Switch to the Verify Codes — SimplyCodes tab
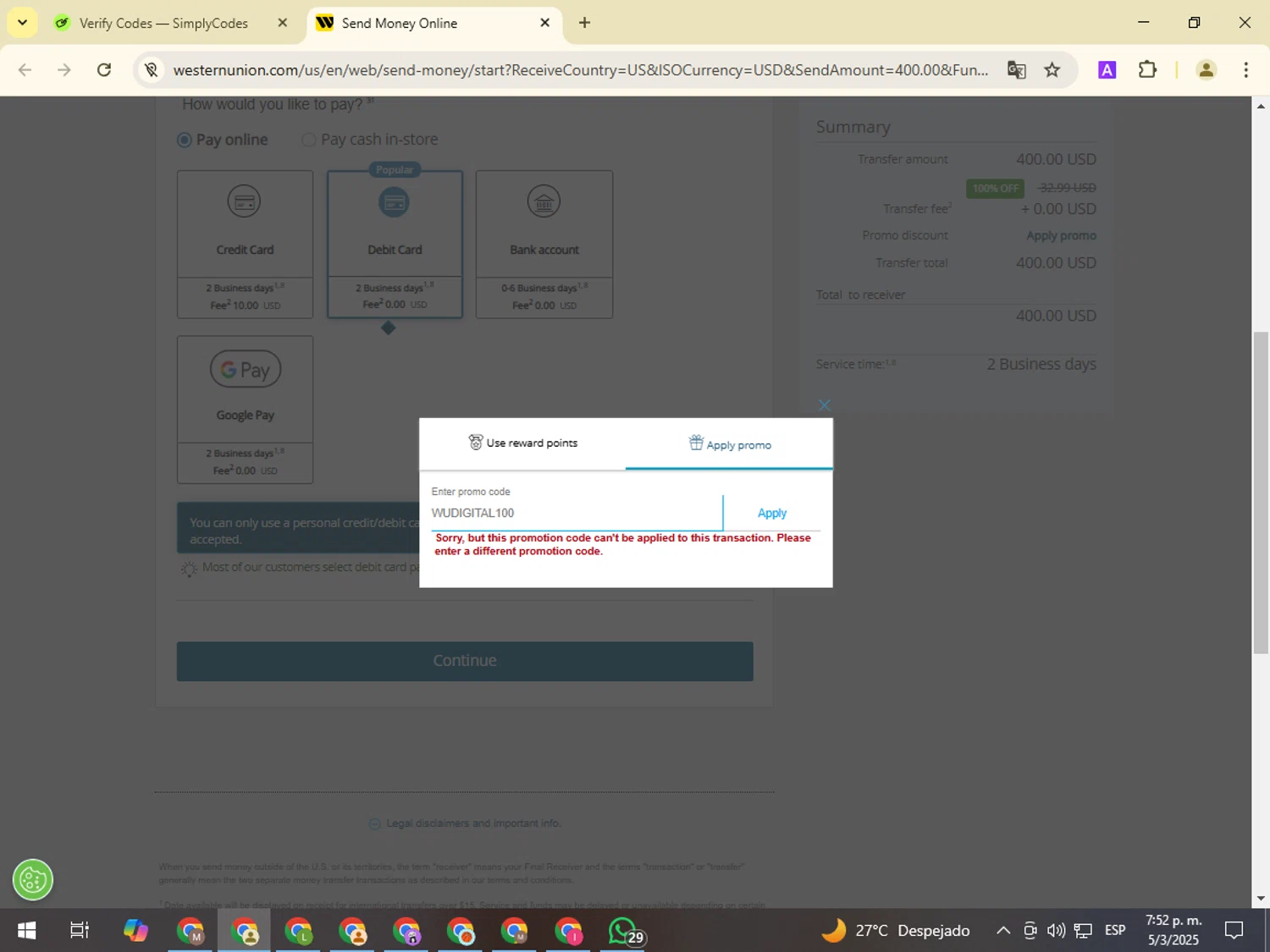Image resolution: width=1270 pixels, height=952 pixels. click(163, 23)
